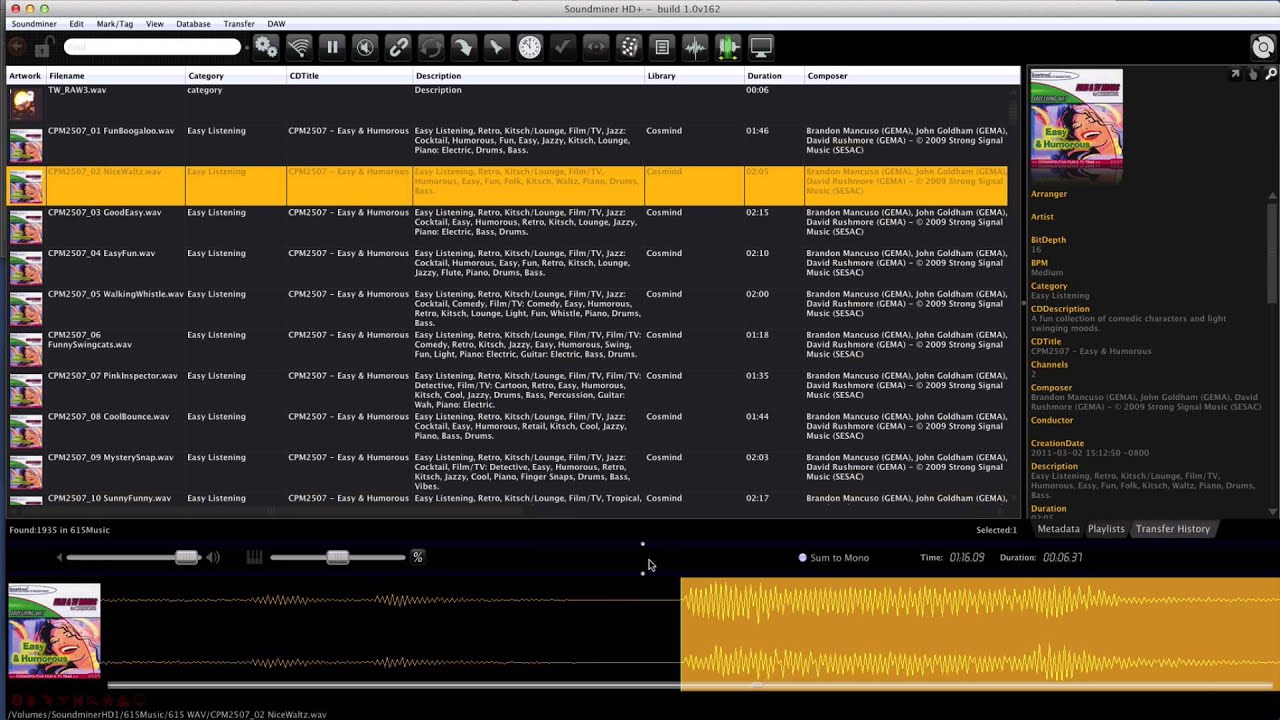Select the CPM2507_07 PinkInspector.wav file
1280x720 pixels.
pyautogui.click(x=112, y=376)
